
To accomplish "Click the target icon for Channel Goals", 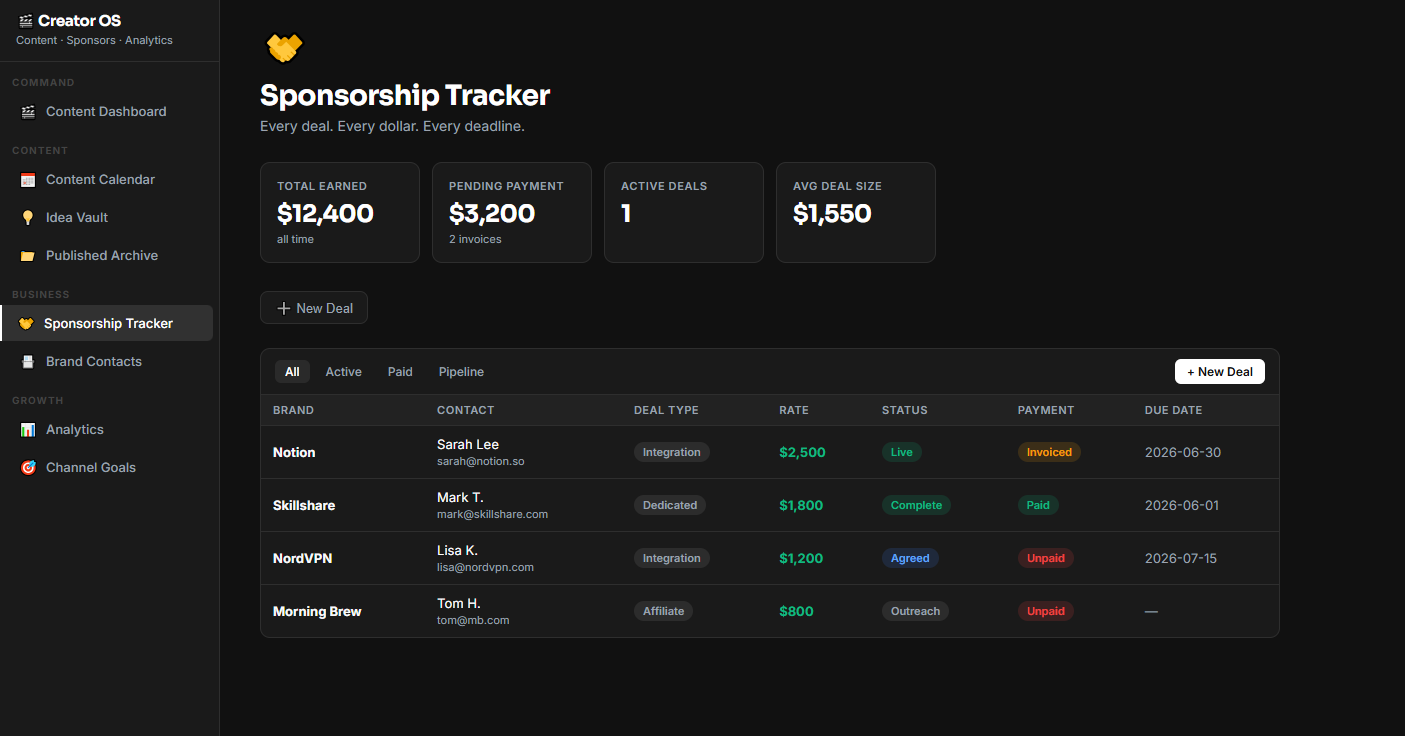I will point(28,468).
